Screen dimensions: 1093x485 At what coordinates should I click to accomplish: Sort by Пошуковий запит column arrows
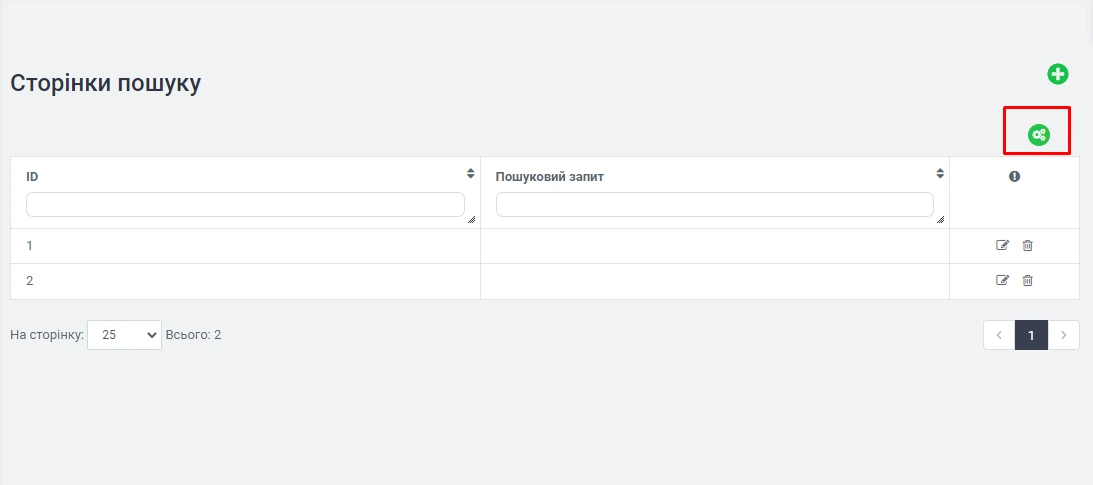940,173
